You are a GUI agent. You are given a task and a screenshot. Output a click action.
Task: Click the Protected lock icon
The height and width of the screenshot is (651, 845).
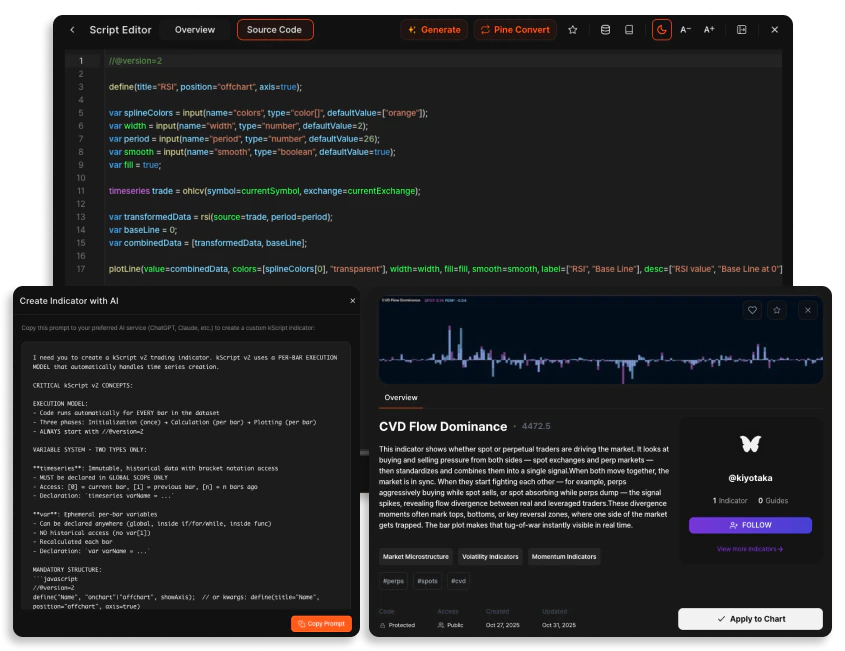[x=383, y=625]
